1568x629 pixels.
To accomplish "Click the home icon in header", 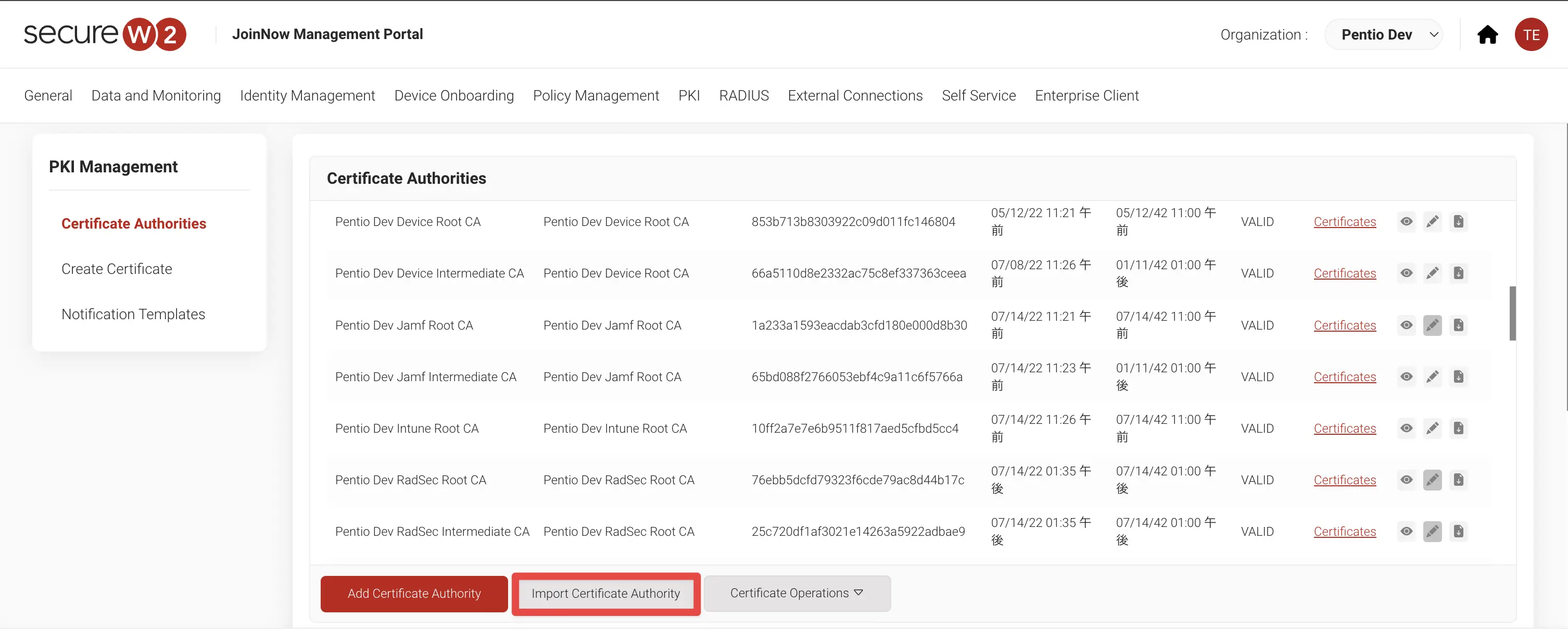I will coord(1487,35).
